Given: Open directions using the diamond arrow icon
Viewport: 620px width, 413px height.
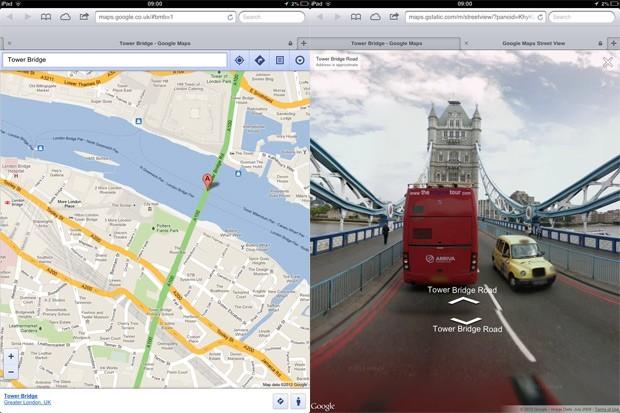Looking at the screenshot, I should click(259, 60).
